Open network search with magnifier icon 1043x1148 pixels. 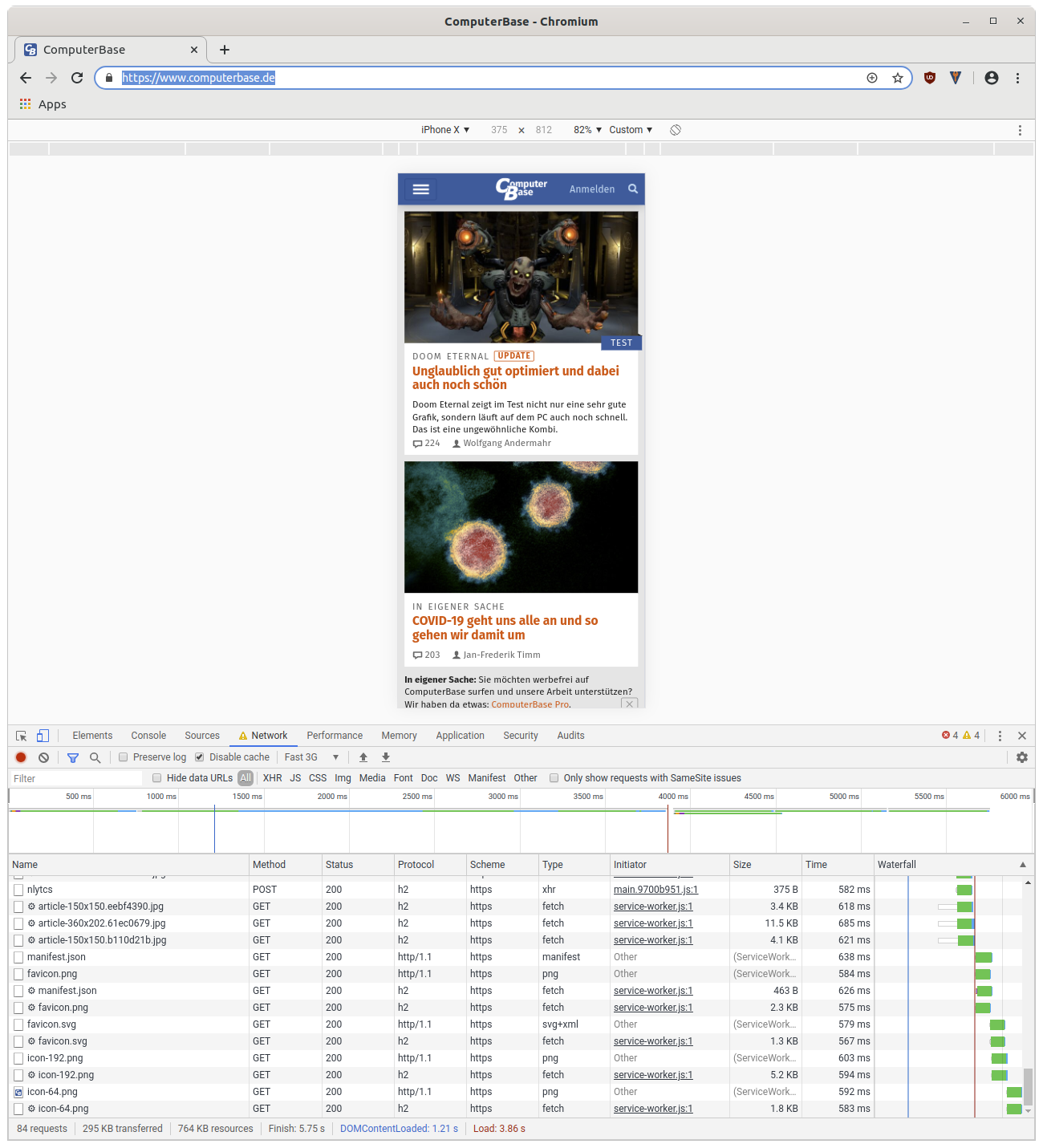pos(95,757)
